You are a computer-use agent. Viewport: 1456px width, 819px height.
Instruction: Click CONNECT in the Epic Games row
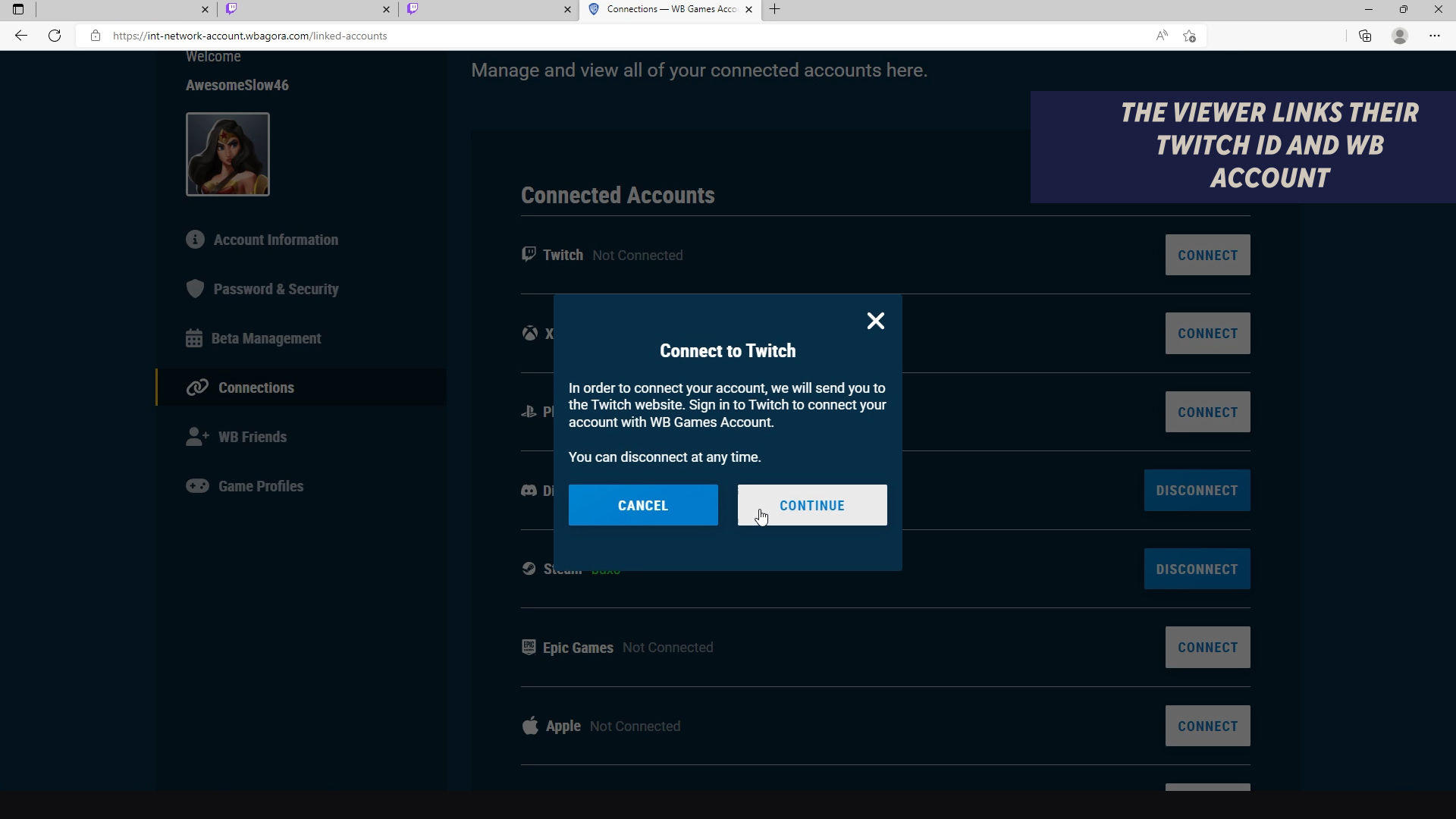tap(1208, 648)
